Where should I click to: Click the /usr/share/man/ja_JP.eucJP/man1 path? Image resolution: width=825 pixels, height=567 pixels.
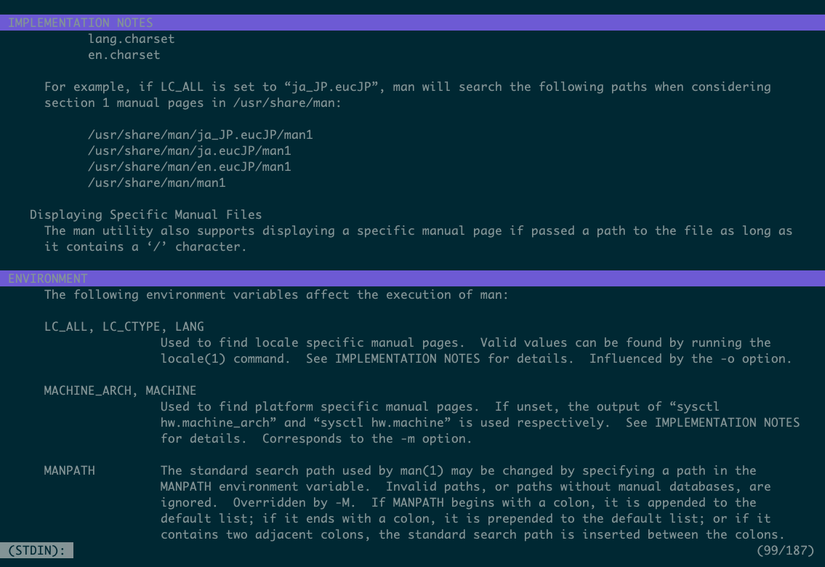(x=200, y=134)
